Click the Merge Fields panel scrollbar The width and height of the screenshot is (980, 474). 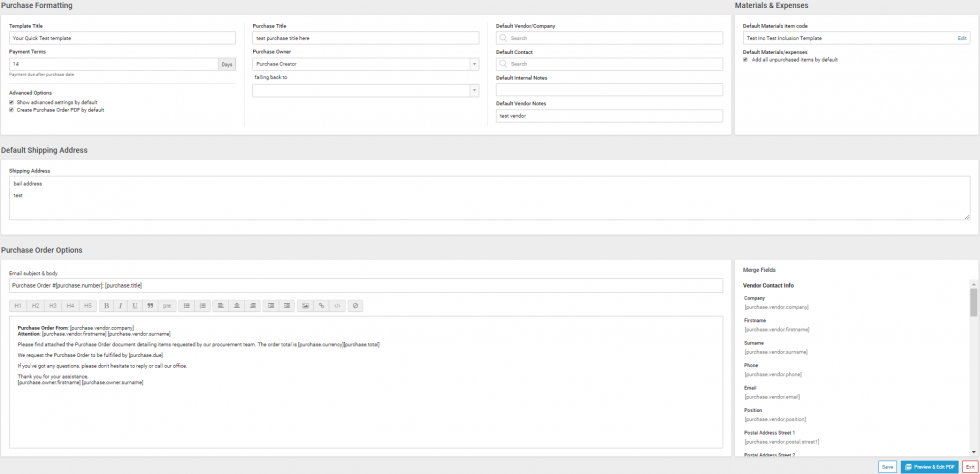974,302
